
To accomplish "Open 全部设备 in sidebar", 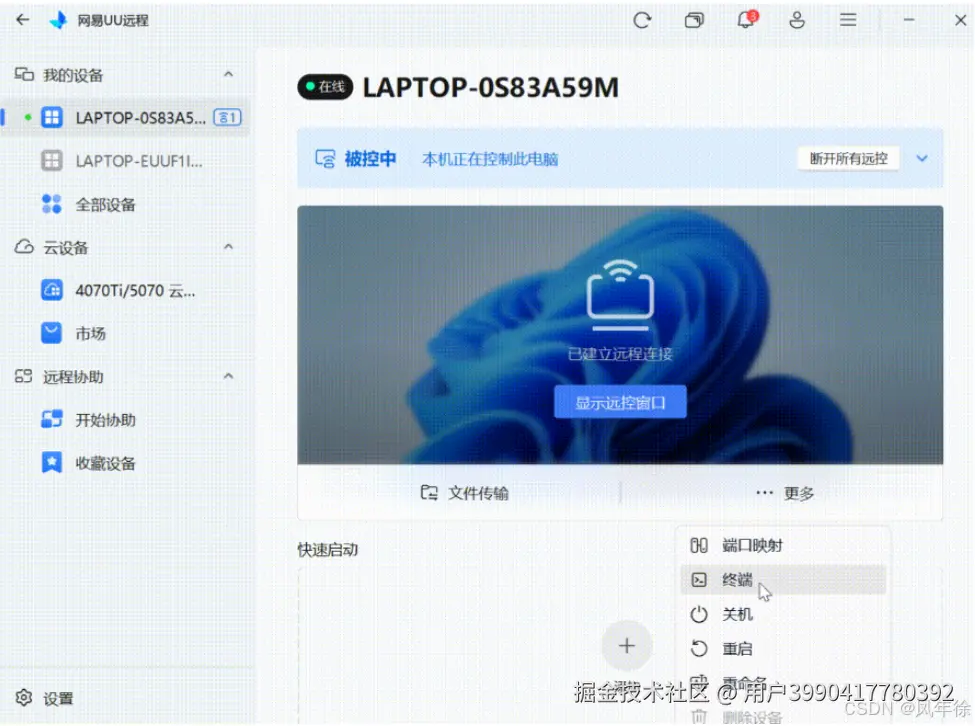I will tap(126, 204).
